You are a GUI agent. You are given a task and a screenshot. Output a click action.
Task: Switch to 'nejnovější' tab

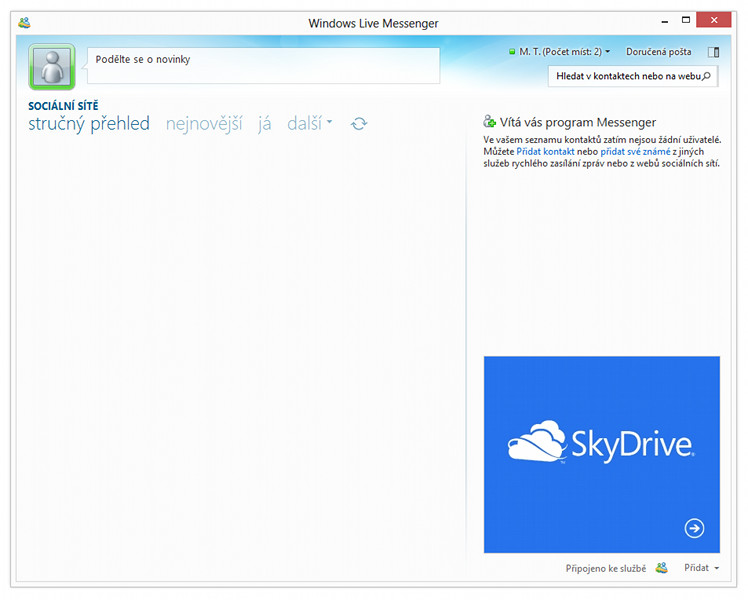(204, 124)
